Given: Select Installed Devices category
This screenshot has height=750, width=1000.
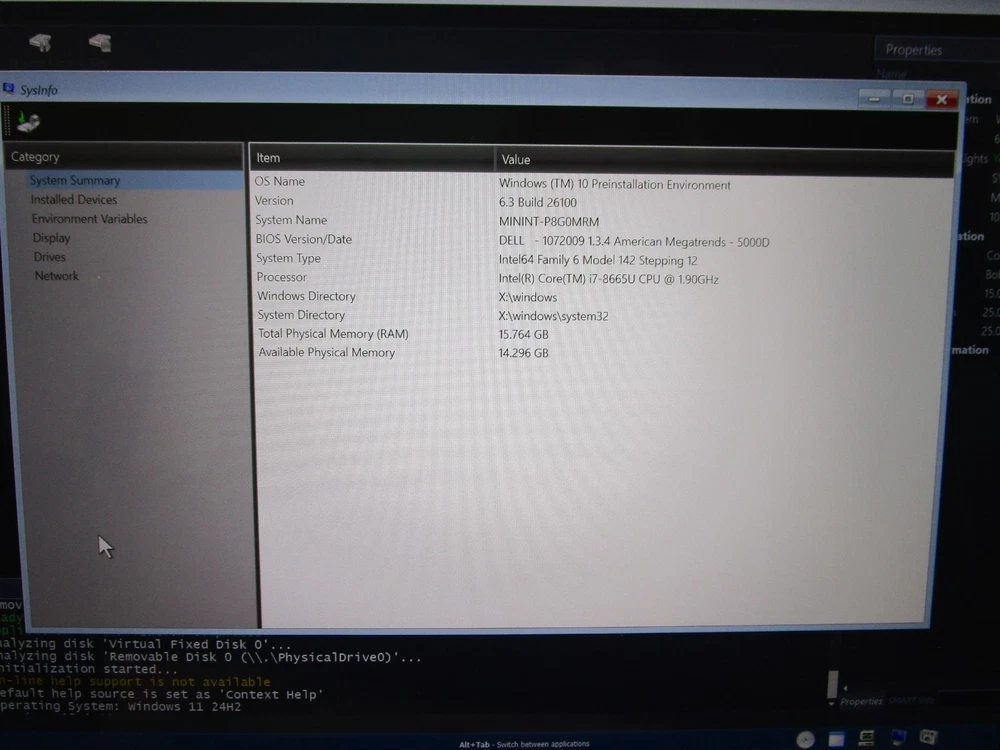Looking at the screenshot, I should pyautogui.click(x=74, y=200).
